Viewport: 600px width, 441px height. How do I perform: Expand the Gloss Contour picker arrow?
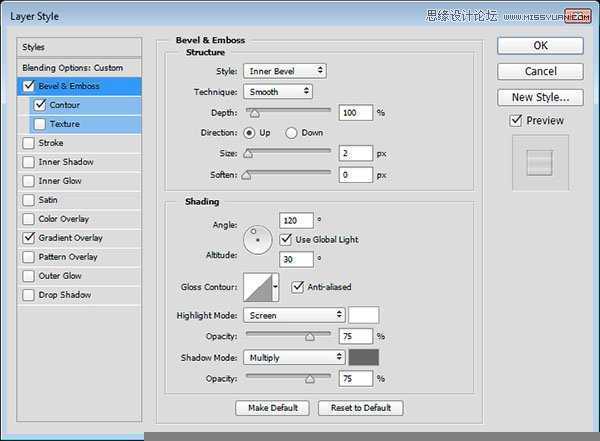pyautogui.click(x=276, y=287)
